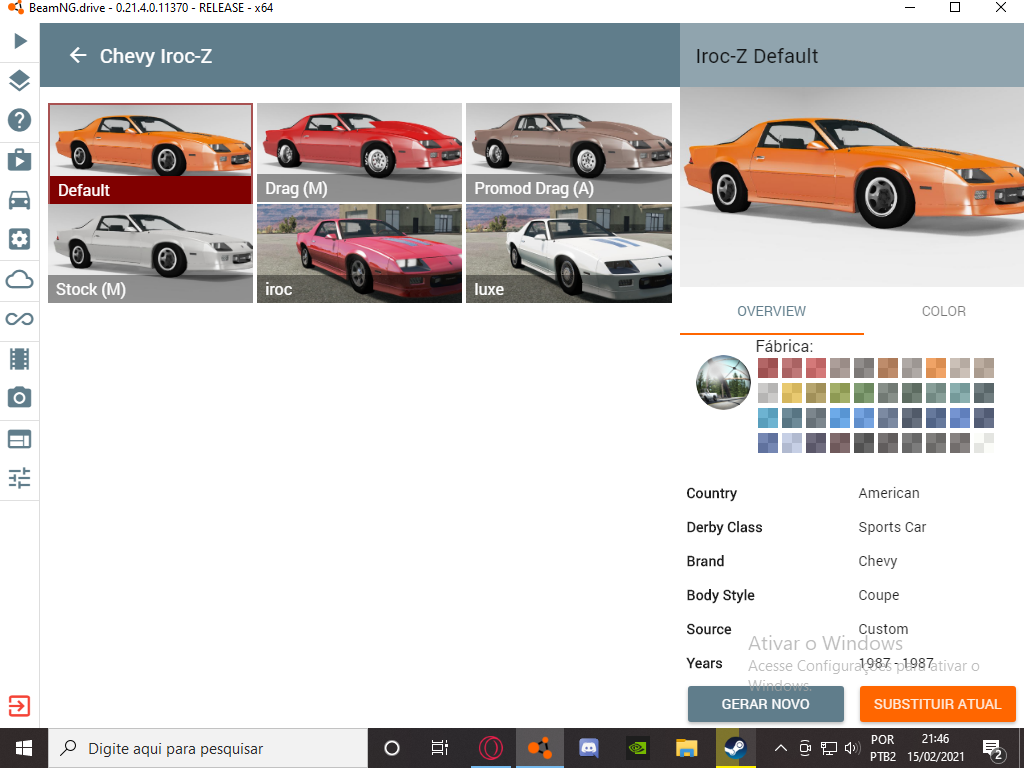The height and width of the screenshot is (768, 1024).
Task: Pick the first dark red factory swatch
Action: point(768,368)
